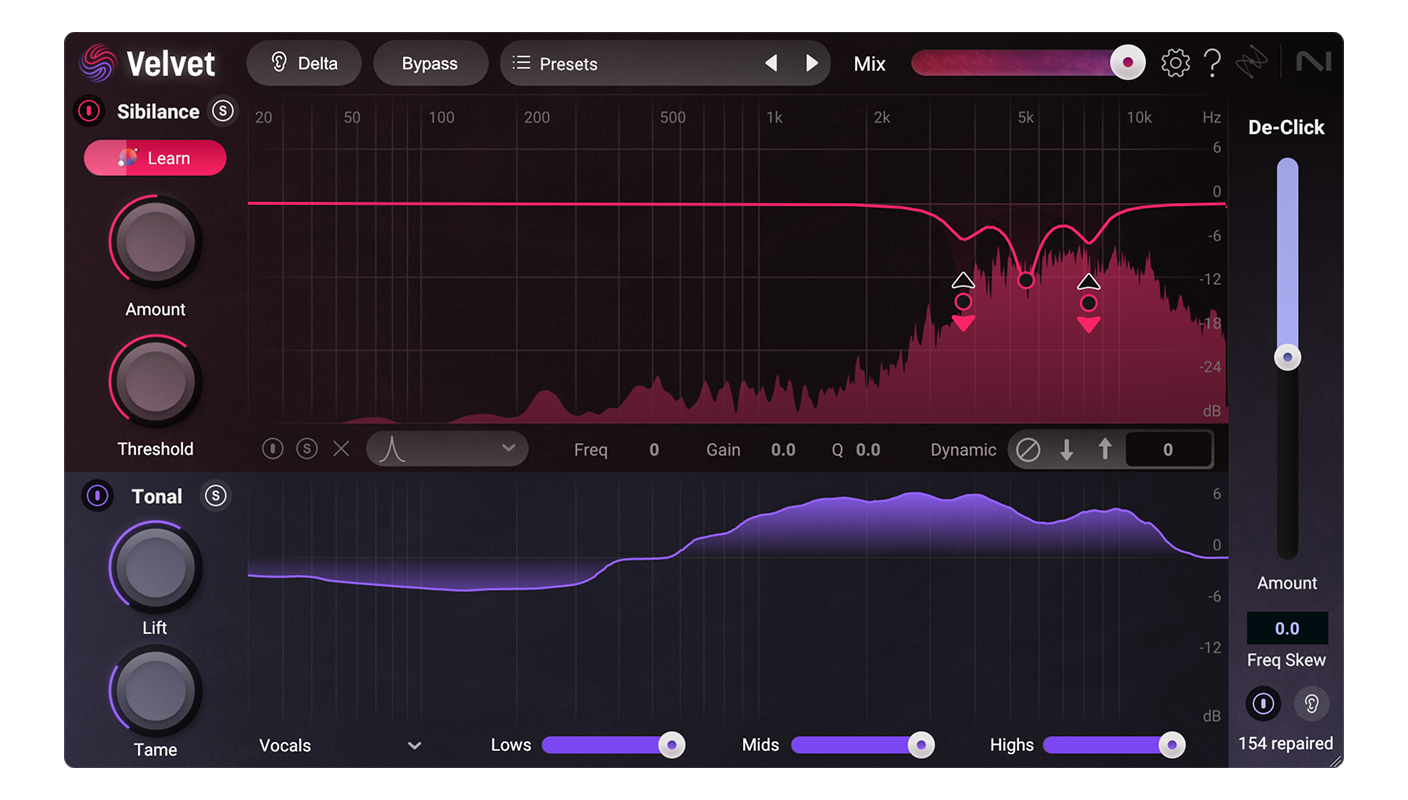Set Dynamic mode to off

[x=1028, y=450]
